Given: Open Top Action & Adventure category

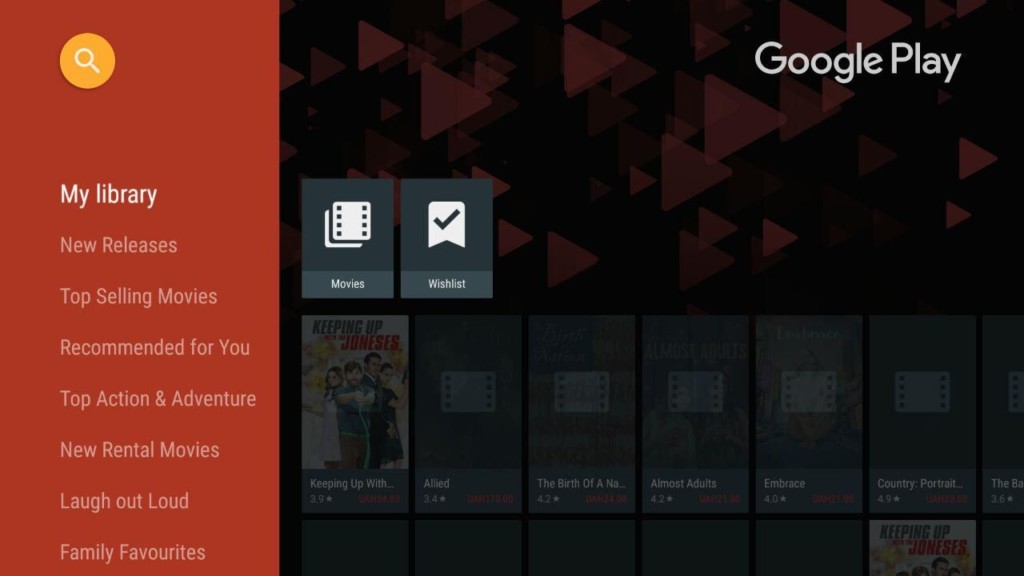Looking at the screenshot, I should 157,398.
